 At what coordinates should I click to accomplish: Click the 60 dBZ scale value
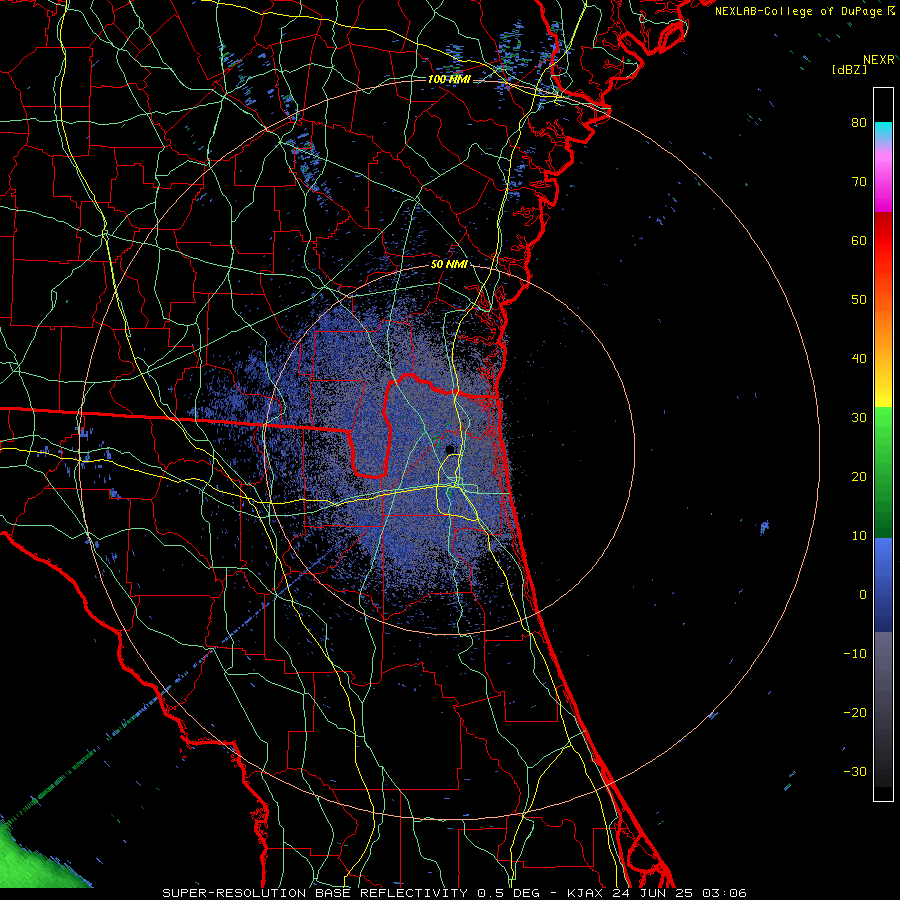[x=859, y=240]
